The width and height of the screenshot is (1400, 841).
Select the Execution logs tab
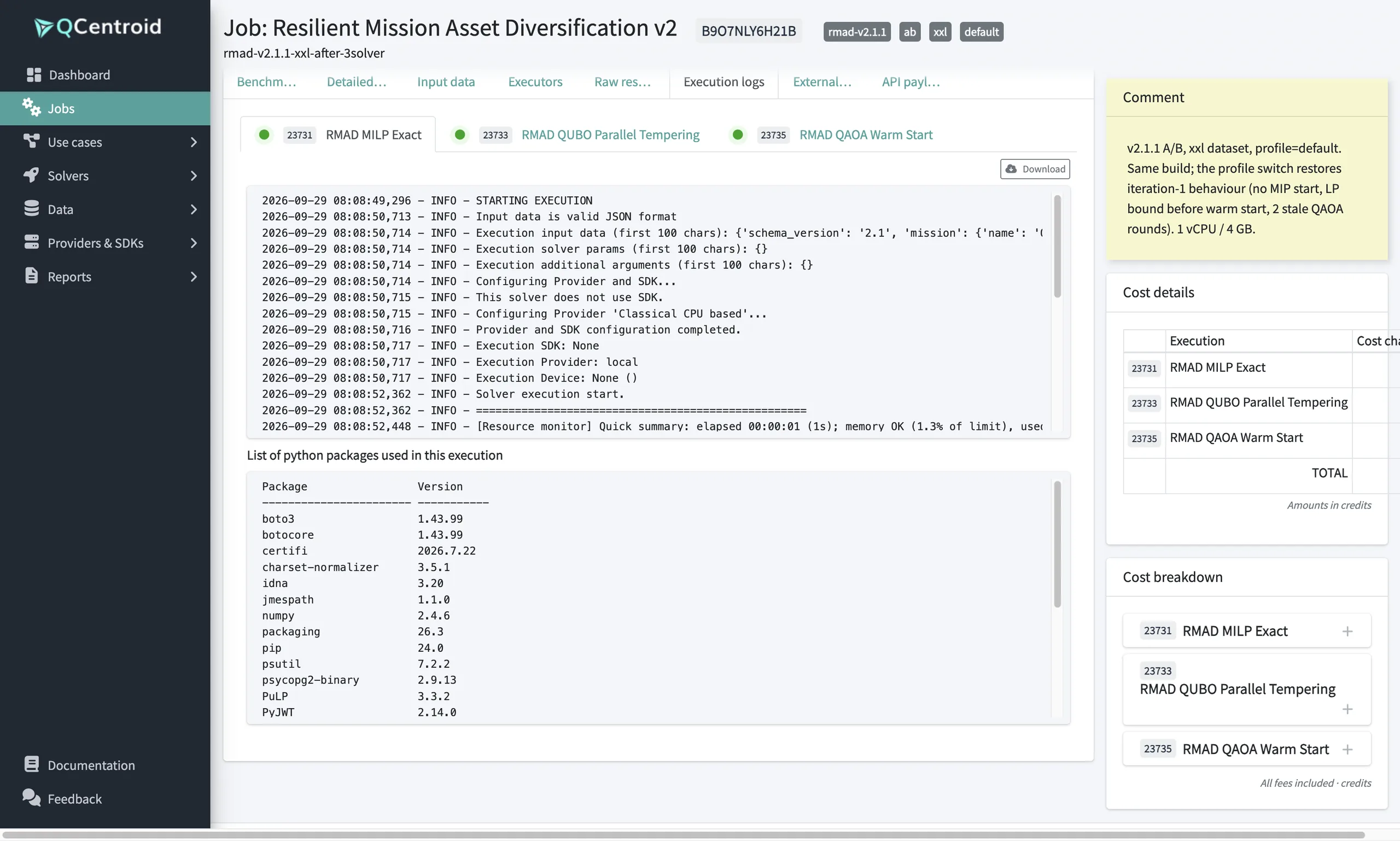click(723, 81)
